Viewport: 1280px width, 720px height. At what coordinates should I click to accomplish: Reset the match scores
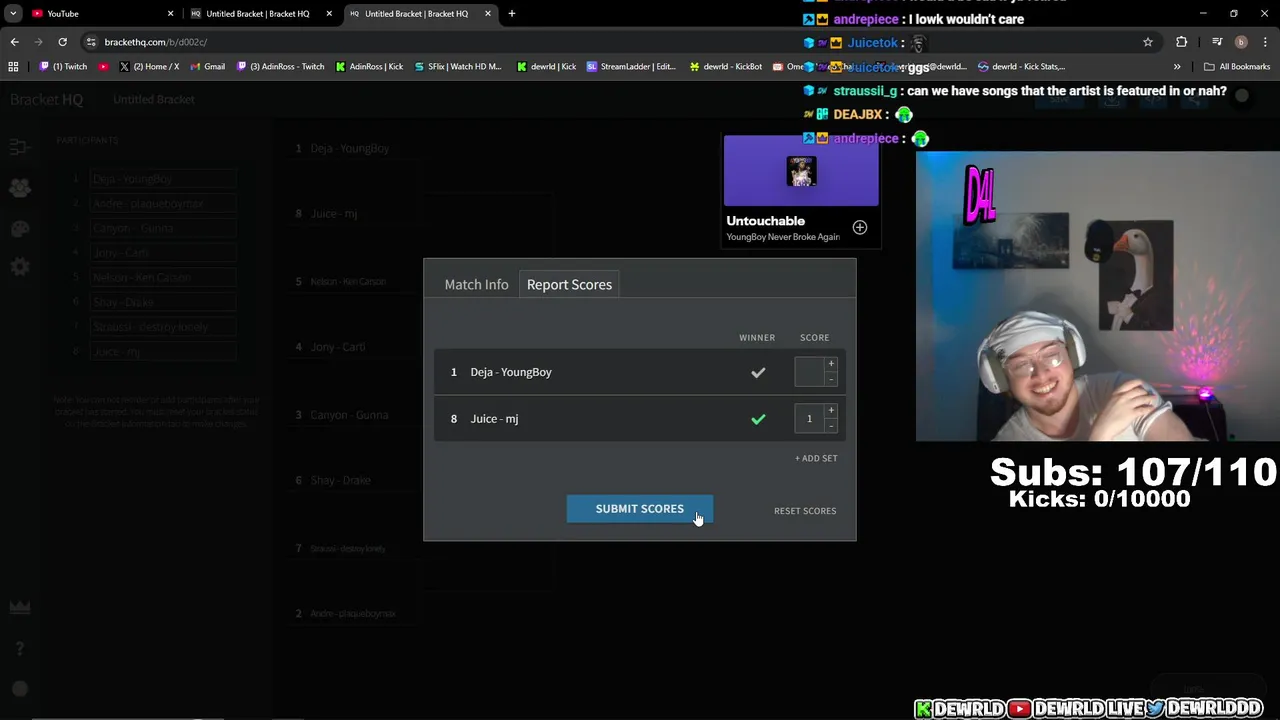[805, 511]
